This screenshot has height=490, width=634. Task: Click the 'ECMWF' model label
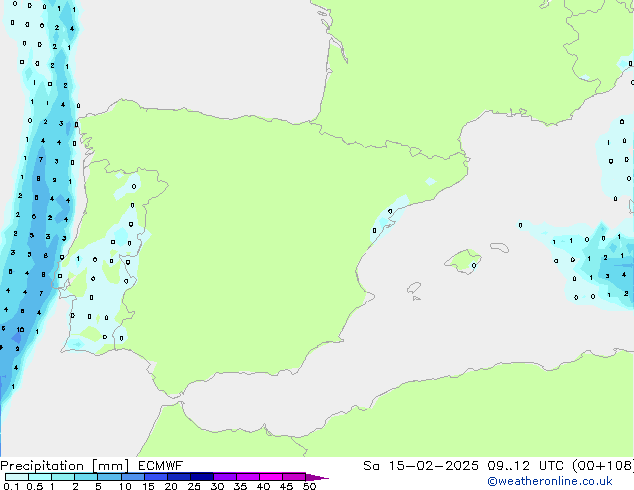[161, 466]
